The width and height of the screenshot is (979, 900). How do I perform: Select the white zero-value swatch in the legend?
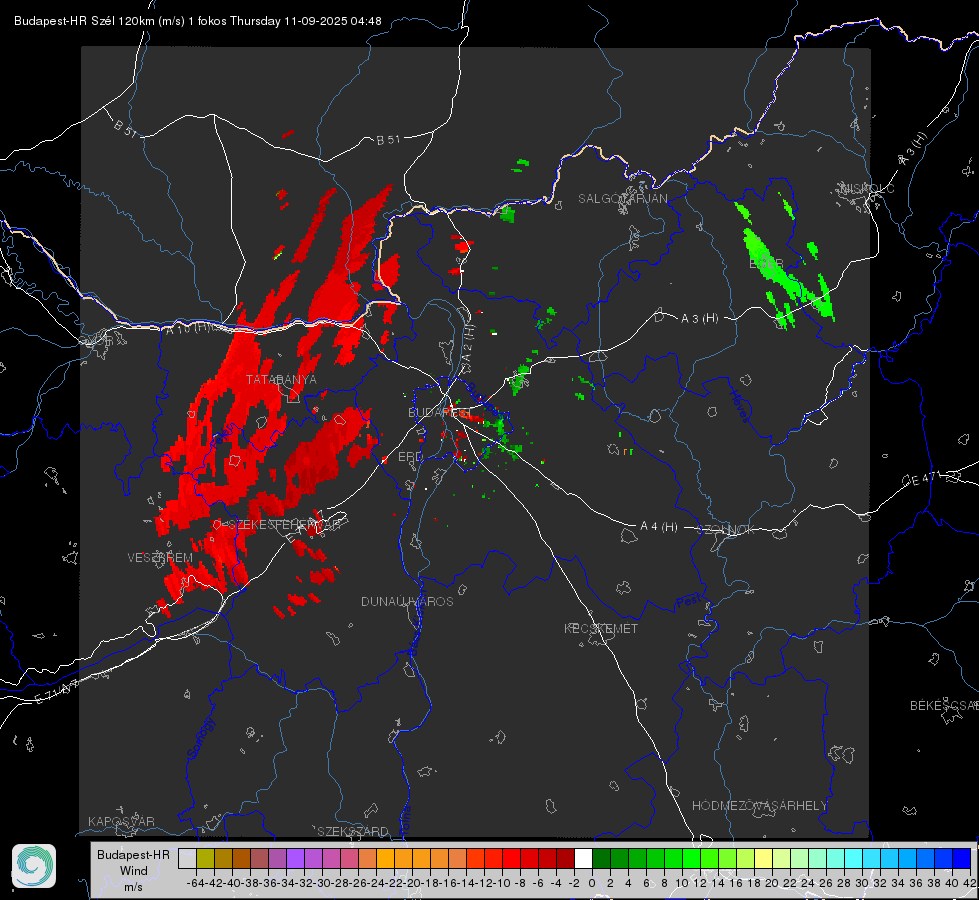(x=583, y=858)
